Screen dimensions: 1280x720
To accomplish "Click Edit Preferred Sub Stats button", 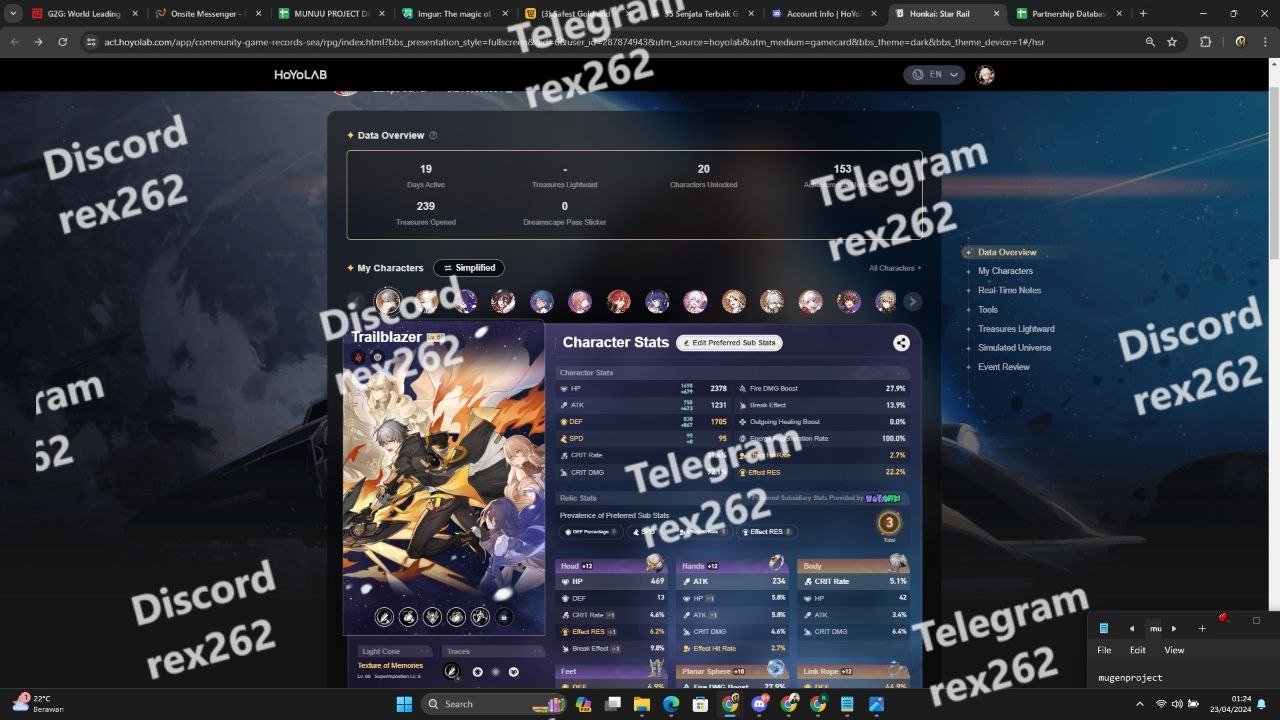I will 729,343.
